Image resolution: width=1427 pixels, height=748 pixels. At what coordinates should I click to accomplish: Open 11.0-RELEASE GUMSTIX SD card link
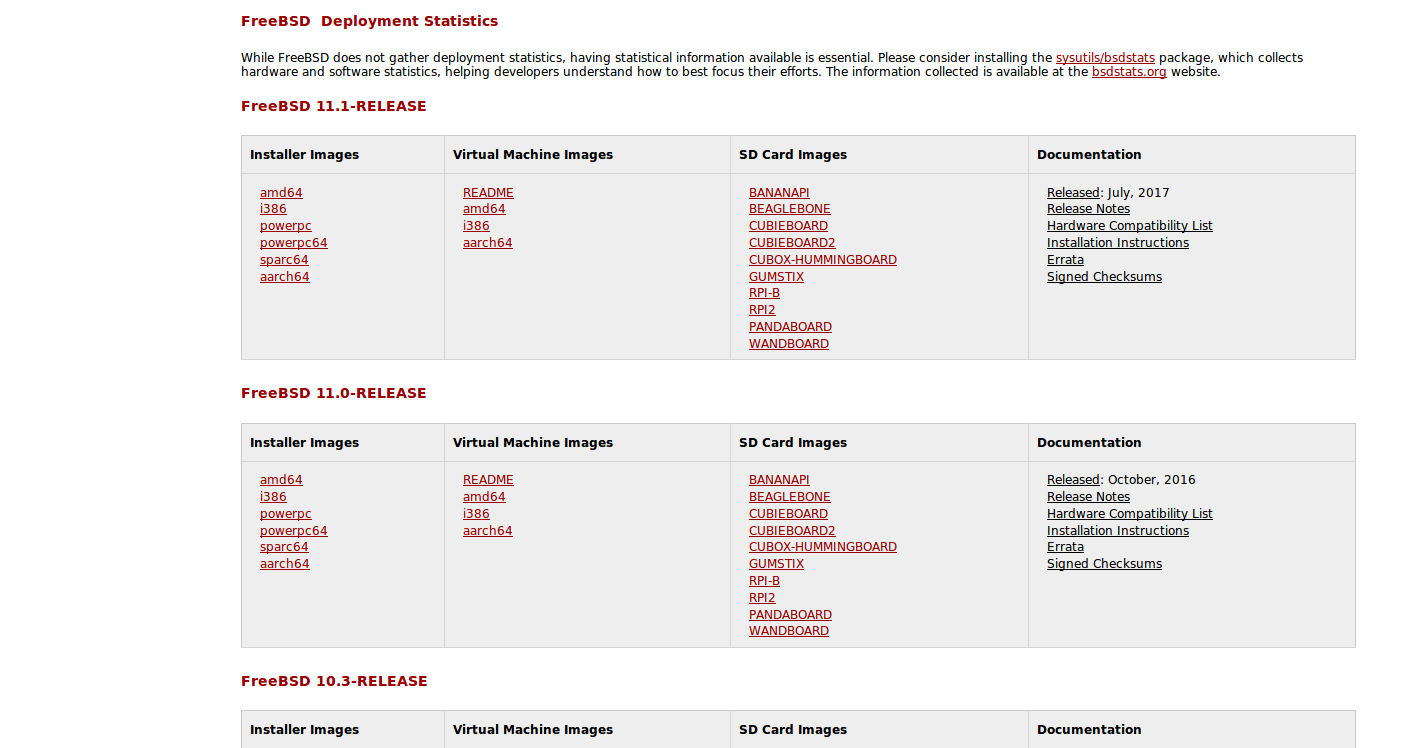pos(776,564)
